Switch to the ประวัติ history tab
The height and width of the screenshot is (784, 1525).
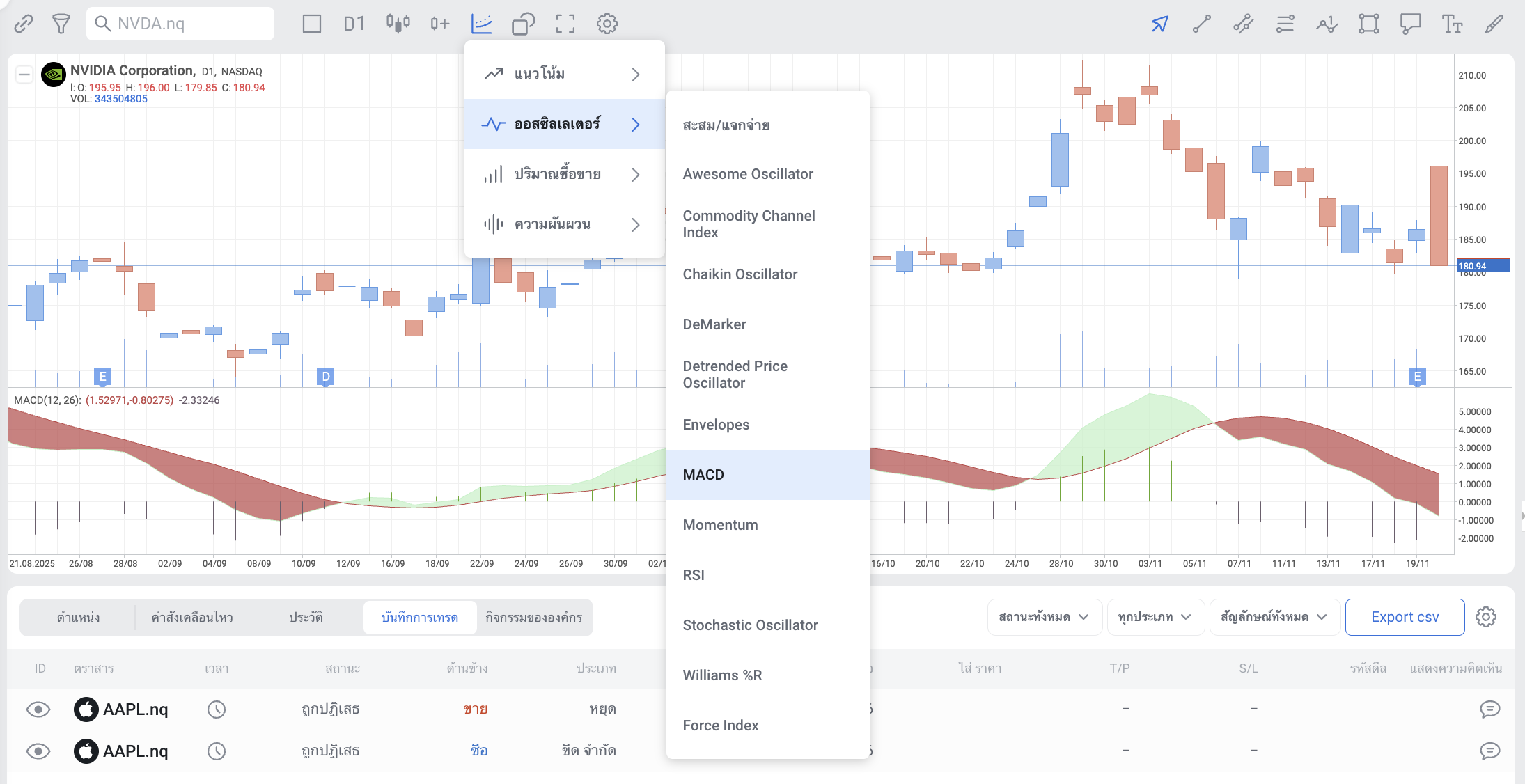click(306, 617)
